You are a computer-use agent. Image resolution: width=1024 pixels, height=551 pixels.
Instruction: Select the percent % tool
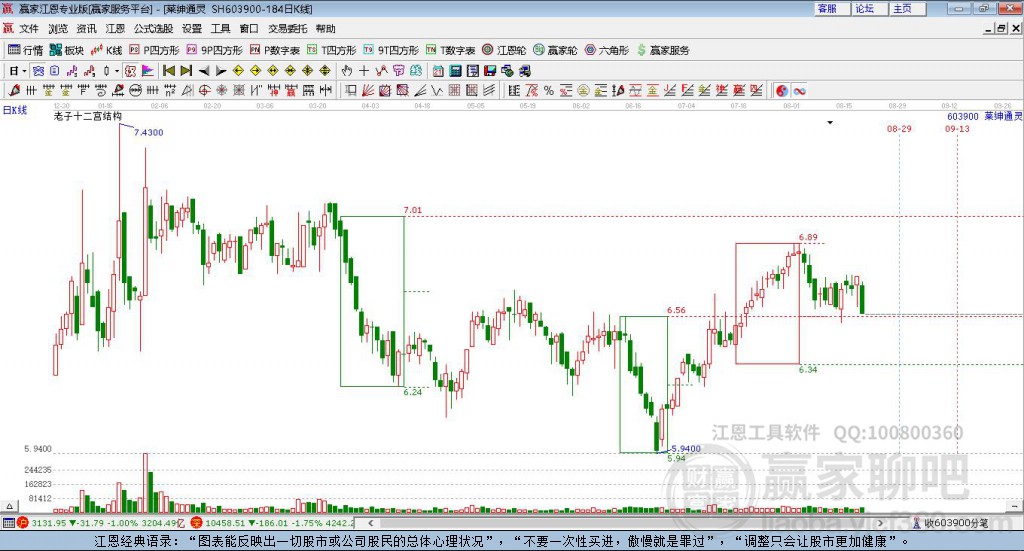[549, 90]
